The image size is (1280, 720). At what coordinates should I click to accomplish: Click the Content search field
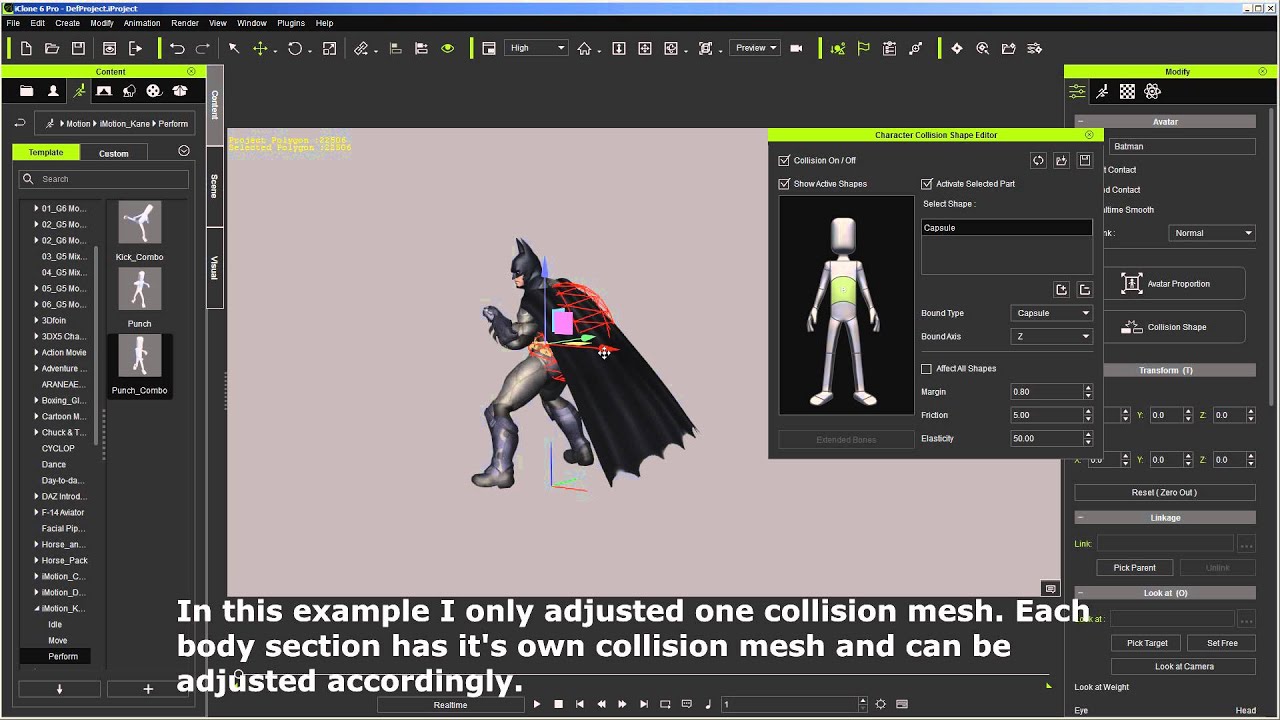click(104, 179)
